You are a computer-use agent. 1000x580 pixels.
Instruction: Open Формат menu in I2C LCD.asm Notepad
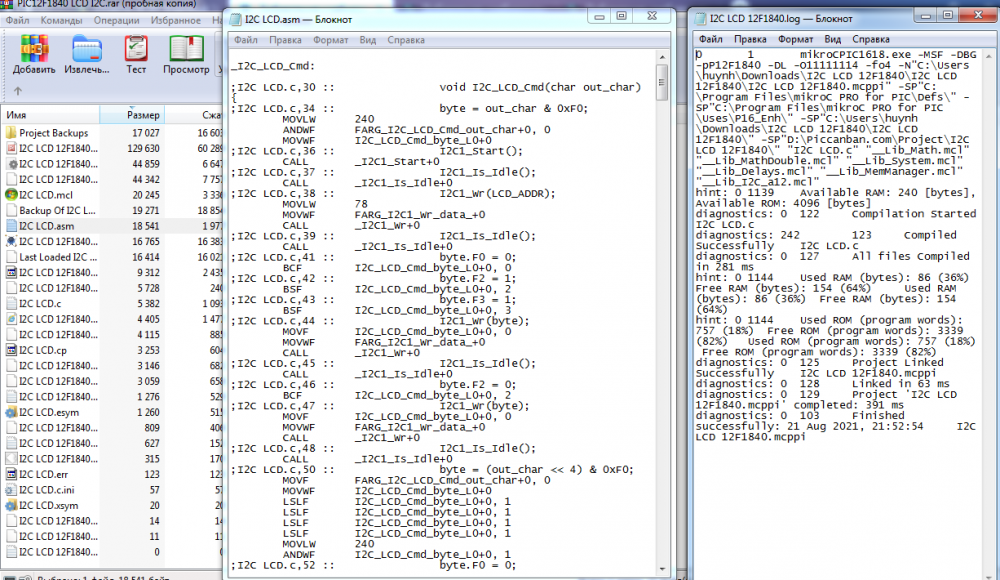tap(330, 40)
